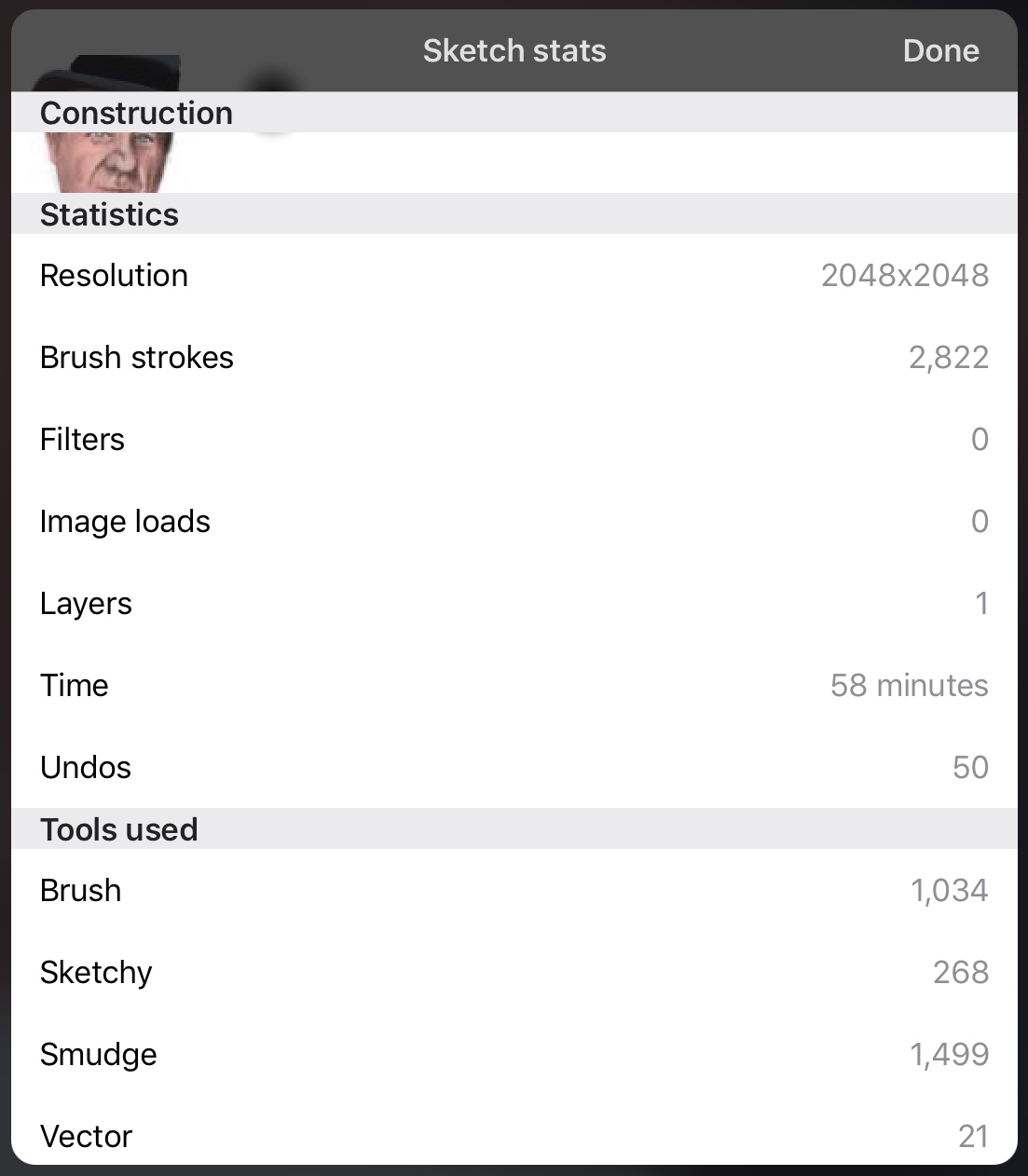The height and width of the screenshot is (1176, 1028).
Task: Click the Sketch stats title
Action: [x=514, y=50]
